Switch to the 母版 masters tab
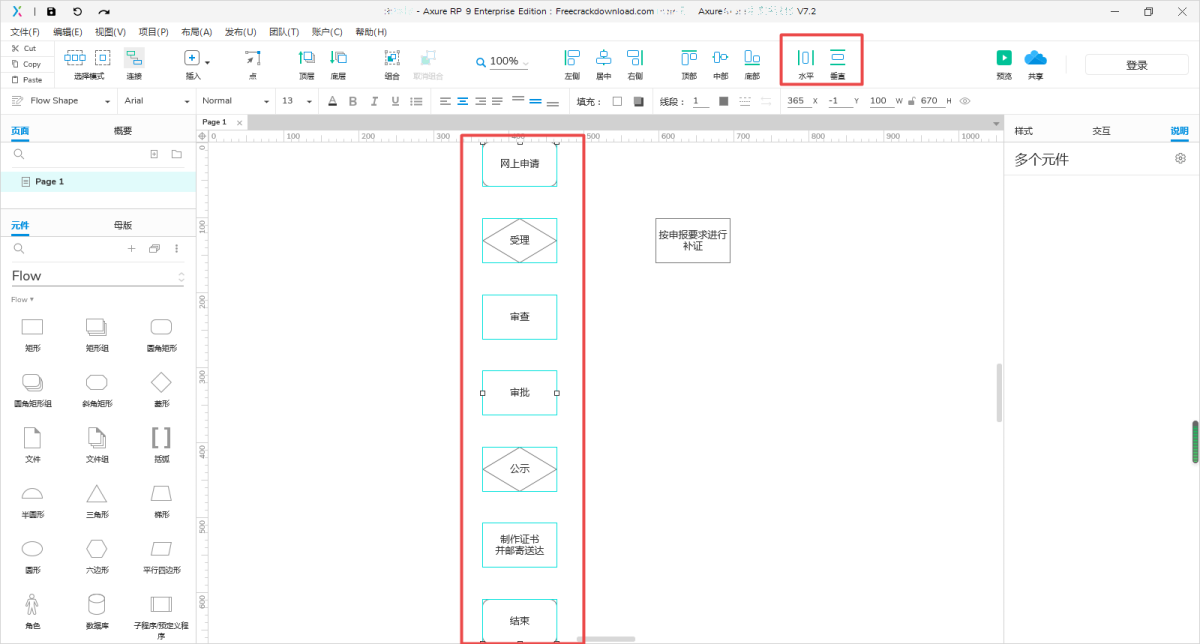Viewport: 1200px width, 644px height. [122, 226]
